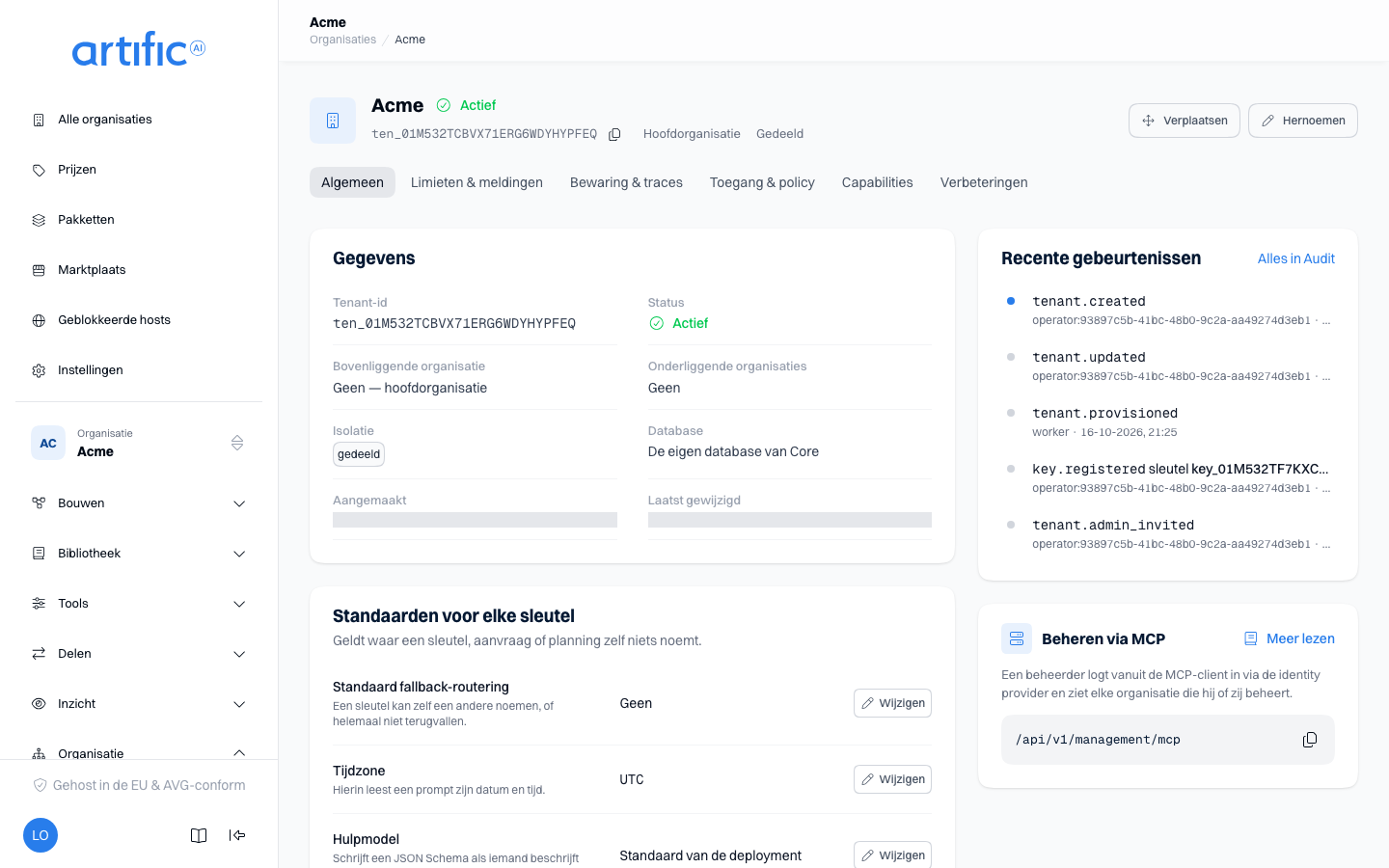The height and width of the screenshot is (868, 1389).
Task: Expand the Bibliotheek section
Action: (x=139, y=554)
